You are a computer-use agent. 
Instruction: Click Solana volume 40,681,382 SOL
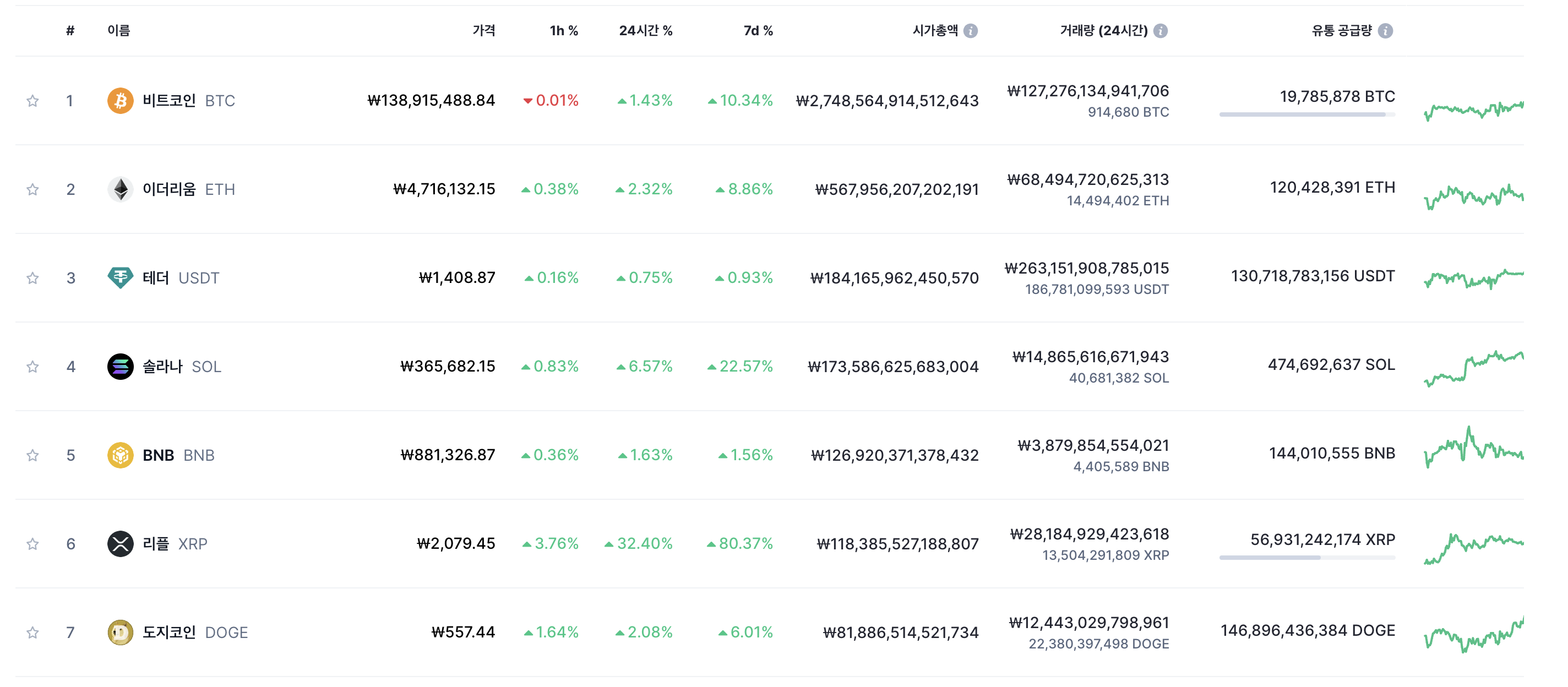click(x=1119, y=379)
